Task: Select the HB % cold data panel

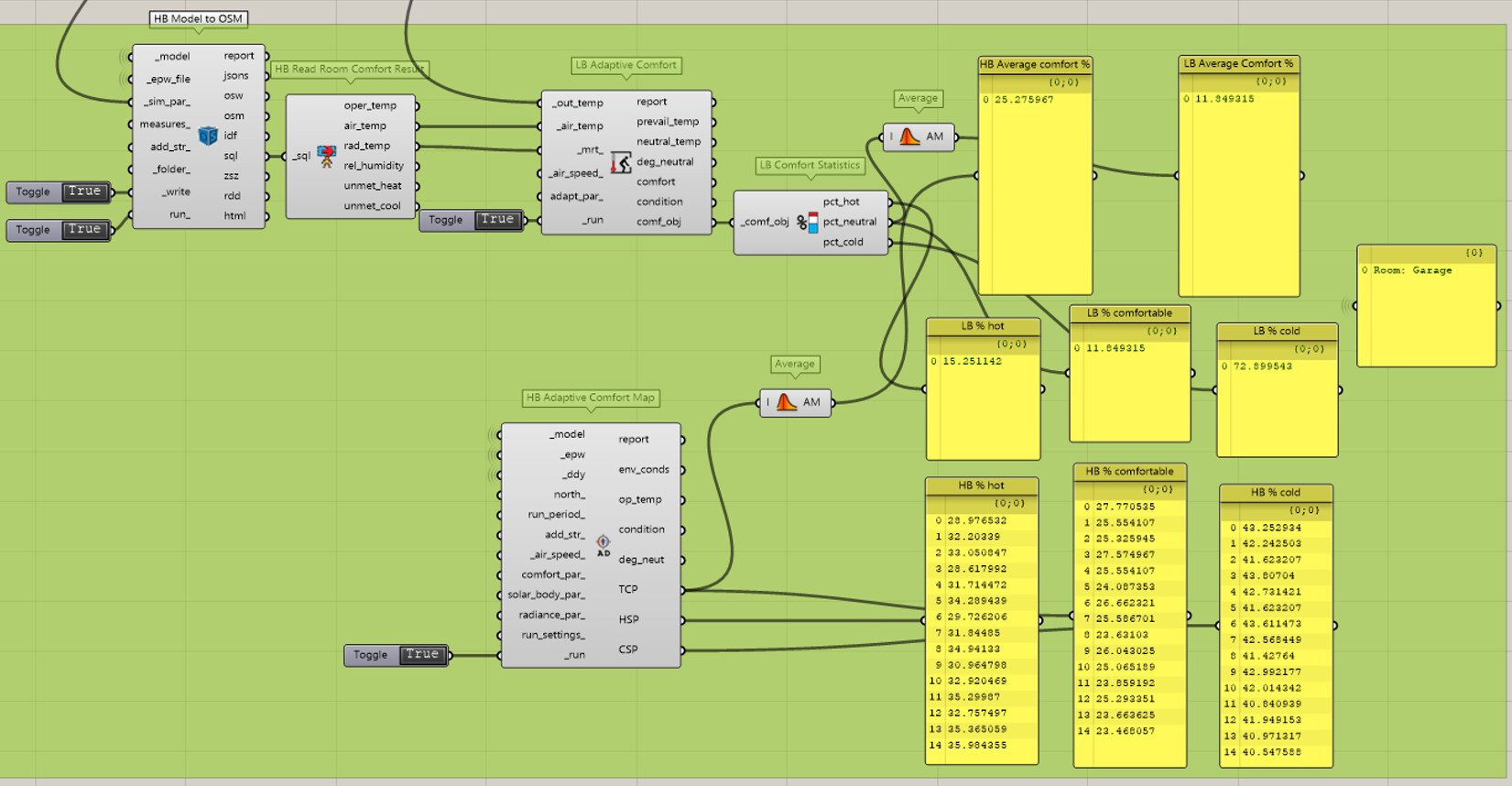Action: 1276,632
